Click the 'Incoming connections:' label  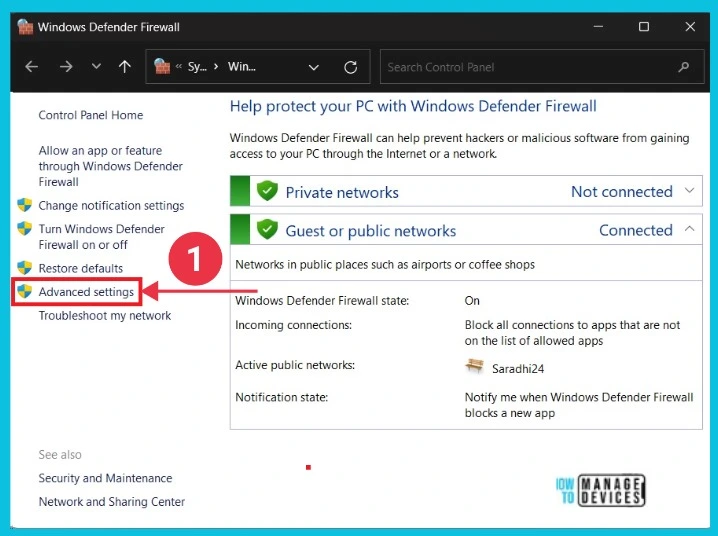(294, 325)
